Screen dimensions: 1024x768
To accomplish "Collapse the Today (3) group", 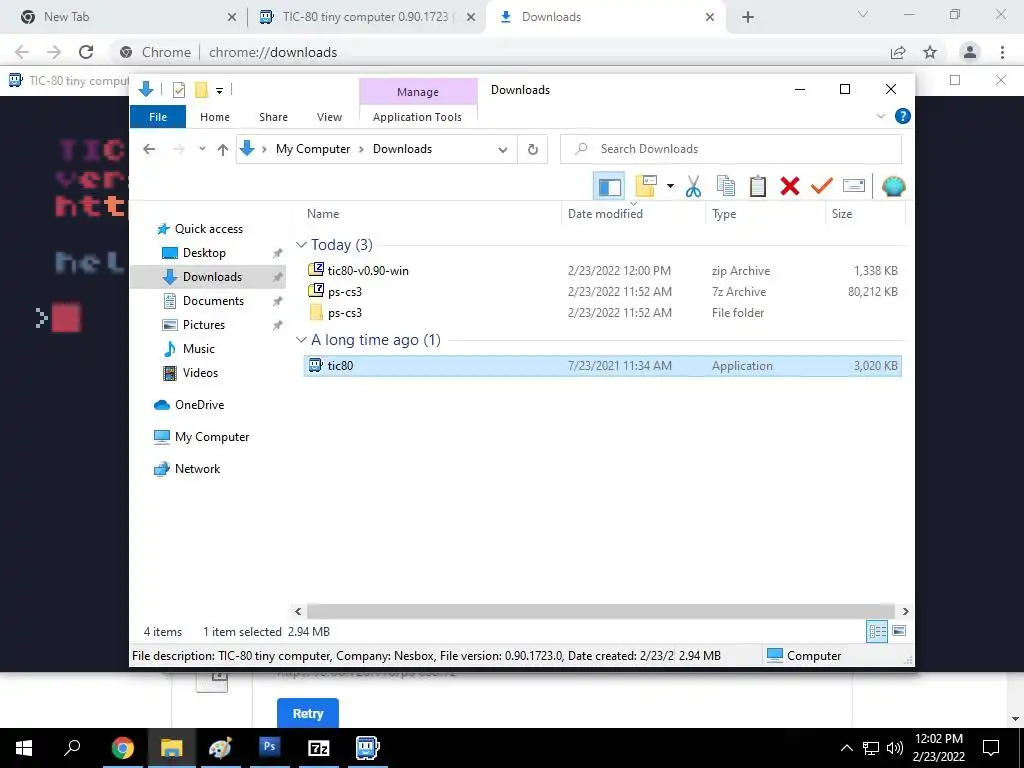I will coord(301,245).
